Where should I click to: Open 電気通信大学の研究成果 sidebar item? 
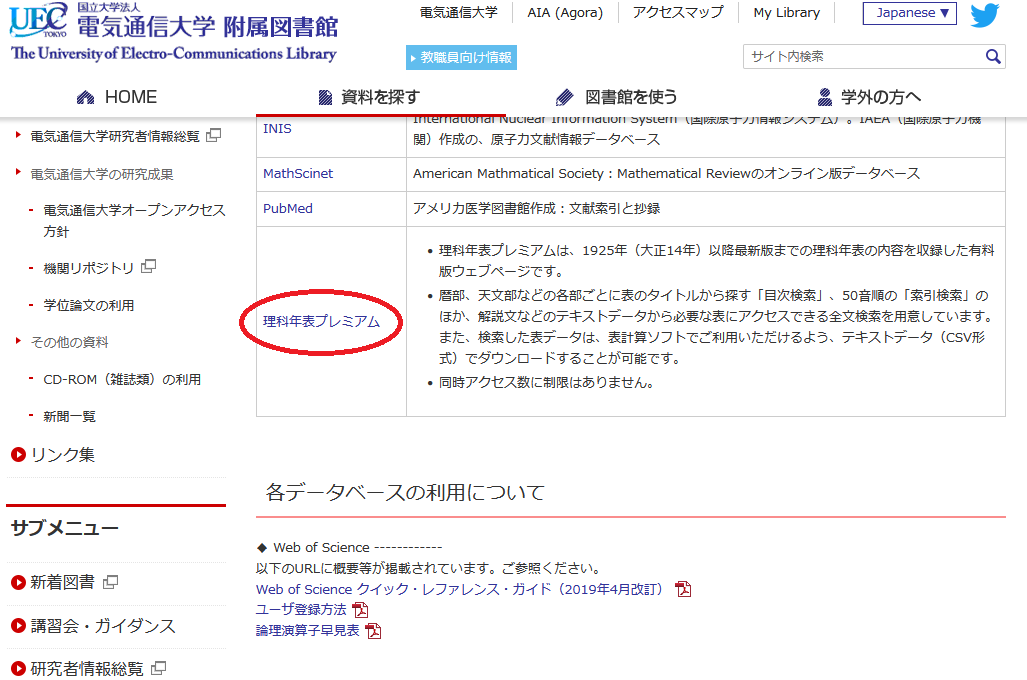coord(102,174)
